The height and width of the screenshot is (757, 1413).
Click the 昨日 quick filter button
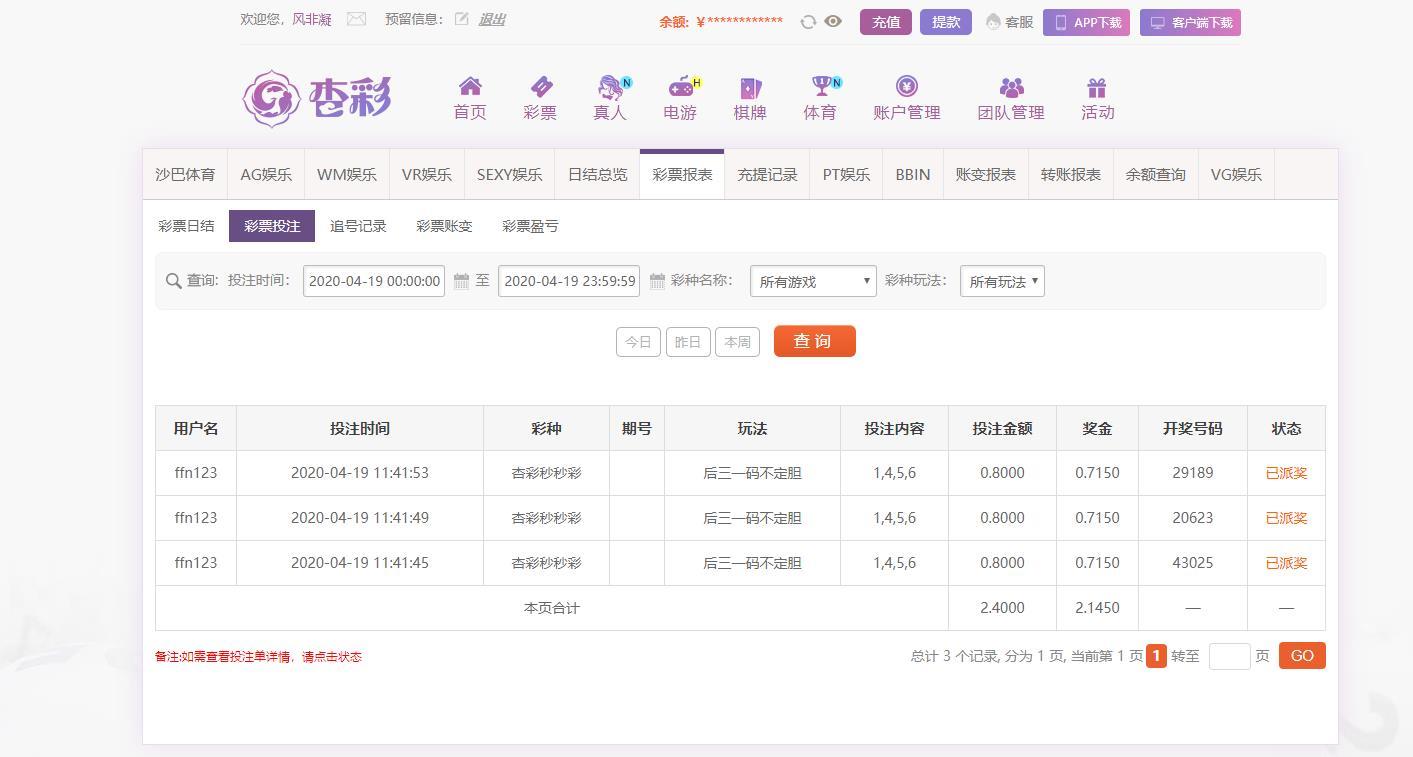pyautogui.click(x=688, y=342)
